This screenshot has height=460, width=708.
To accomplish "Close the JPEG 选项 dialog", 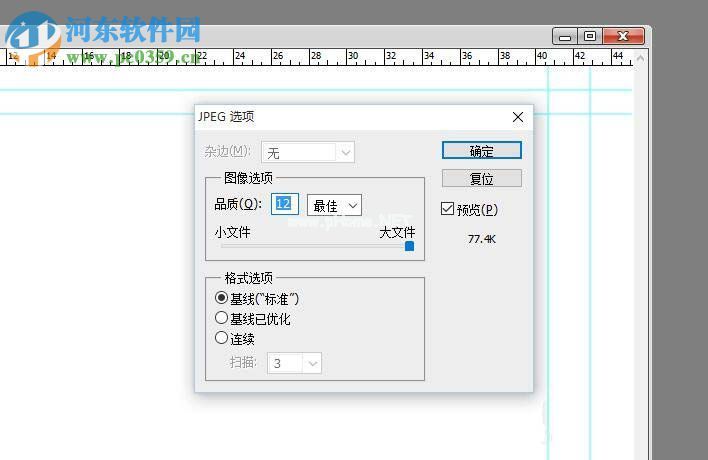I will click(x=518, y=117).
